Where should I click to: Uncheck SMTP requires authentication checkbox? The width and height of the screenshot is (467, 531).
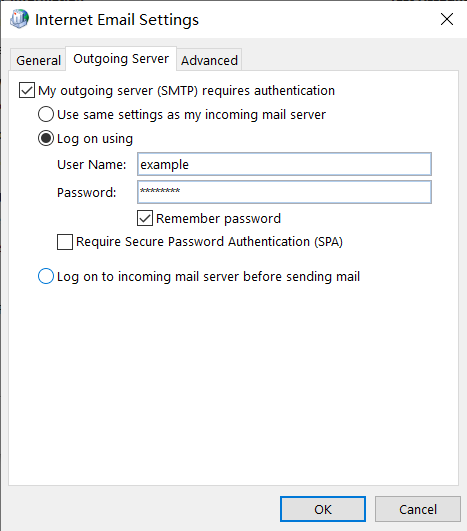(x=27, y=90)
